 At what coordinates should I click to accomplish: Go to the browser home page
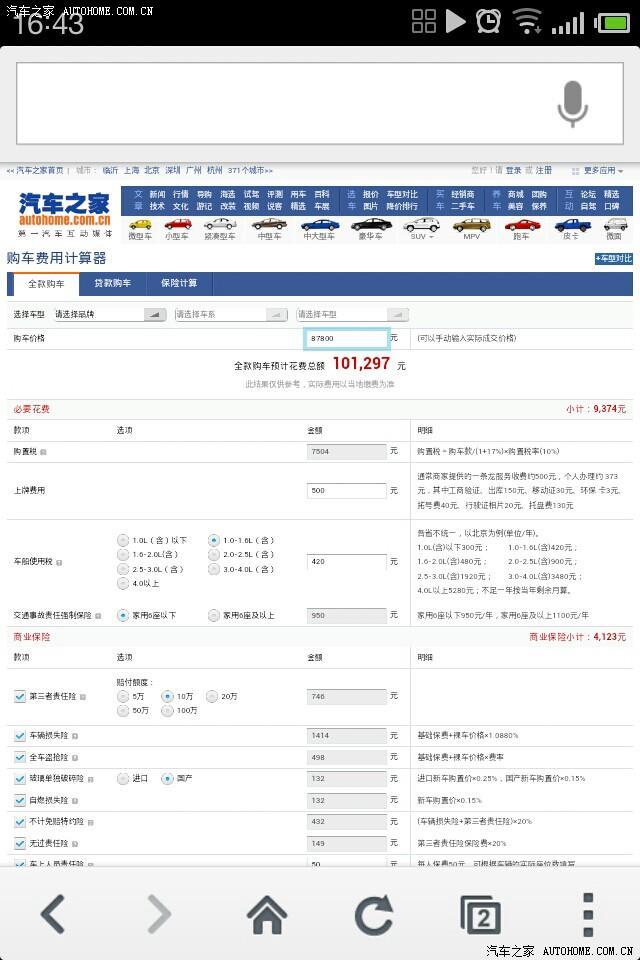tap(267, 913)
